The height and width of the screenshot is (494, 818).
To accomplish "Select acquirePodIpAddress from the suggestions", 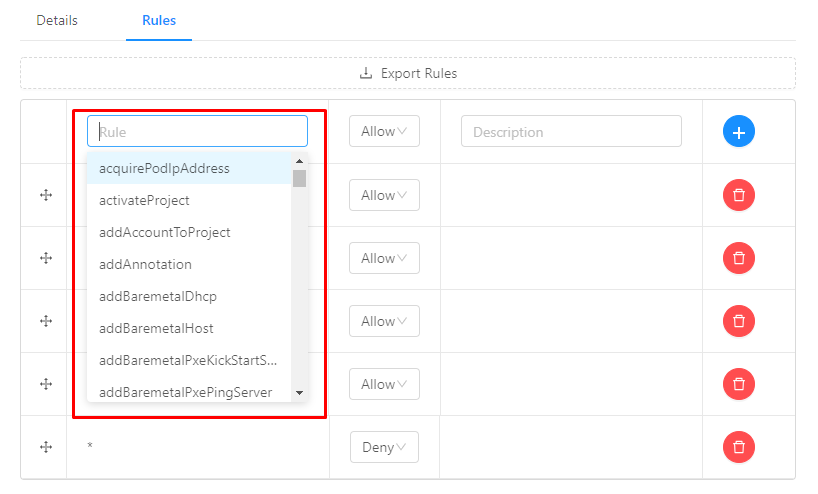I will [189, 168].
